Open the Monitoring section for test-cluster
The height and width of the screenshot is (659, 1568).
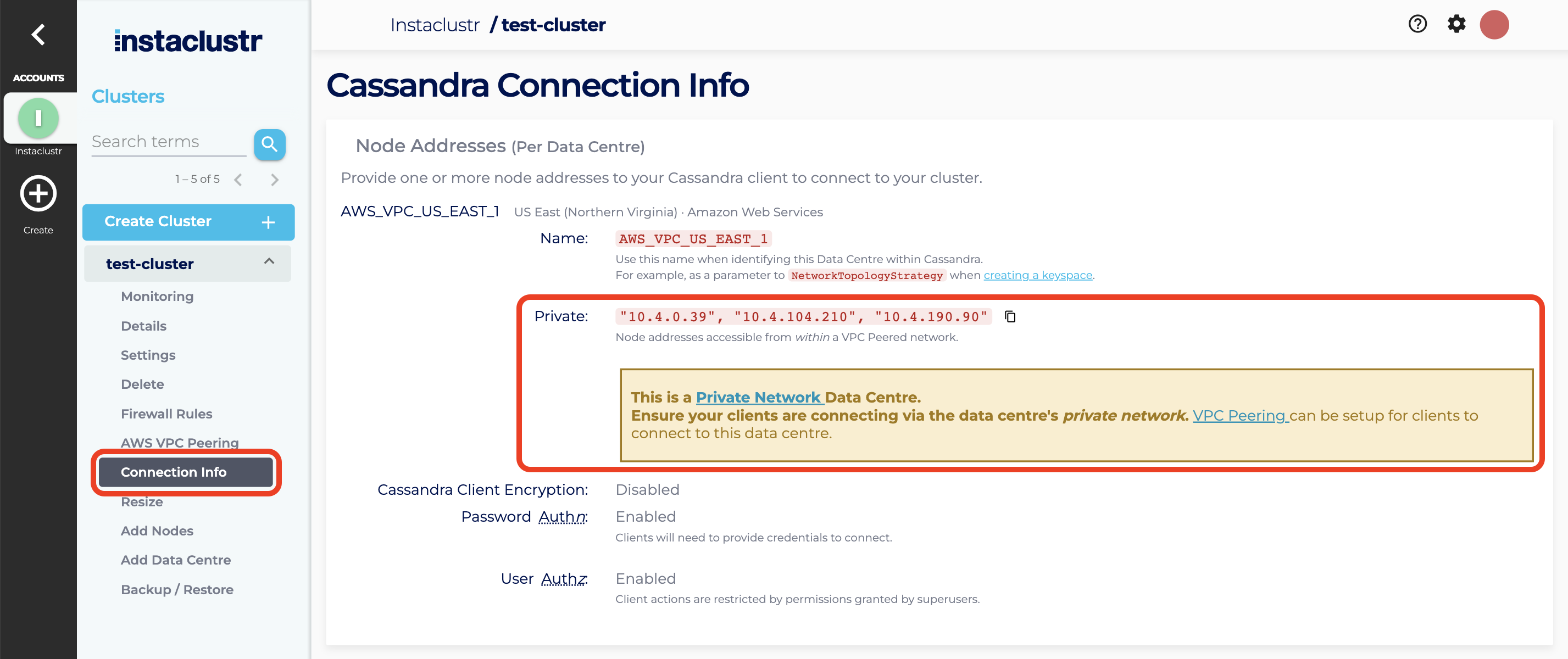157,297
